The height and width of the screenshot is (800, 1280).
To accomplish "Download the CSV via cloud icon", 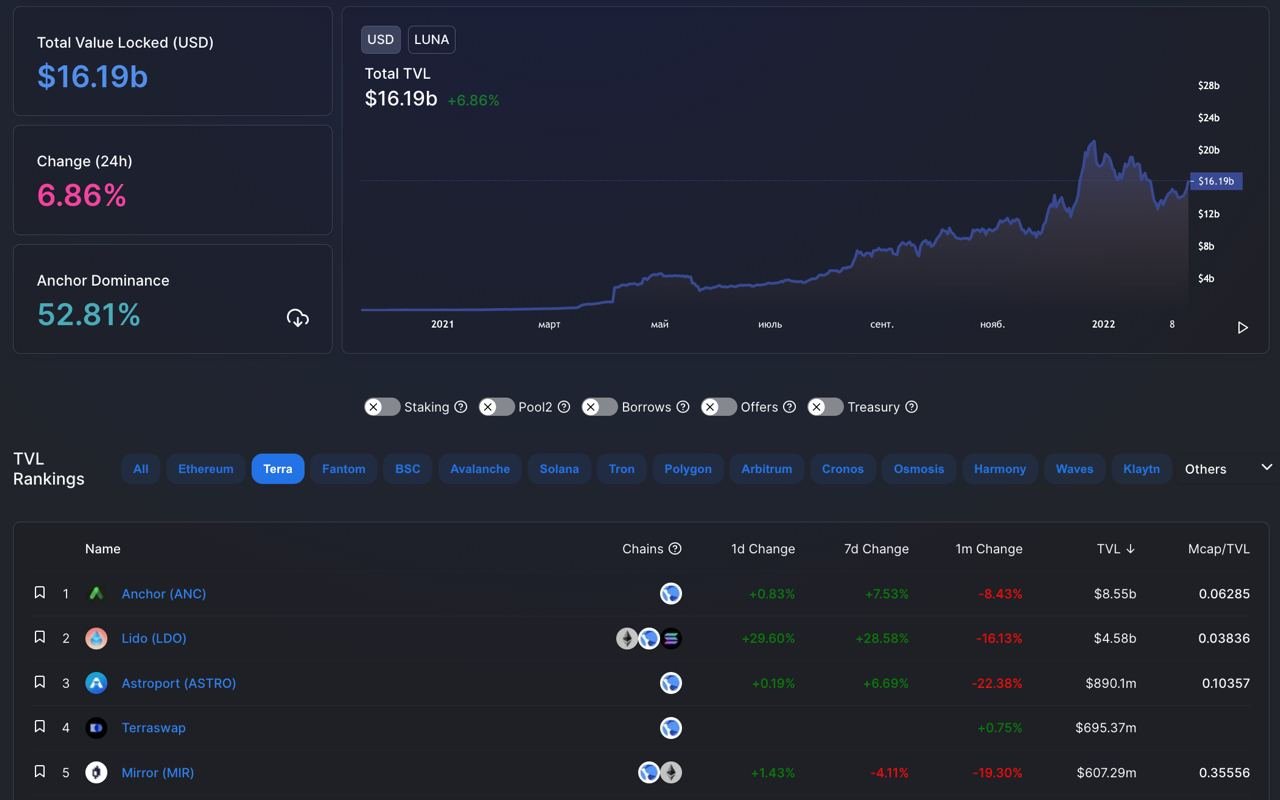I will point(298,318).
